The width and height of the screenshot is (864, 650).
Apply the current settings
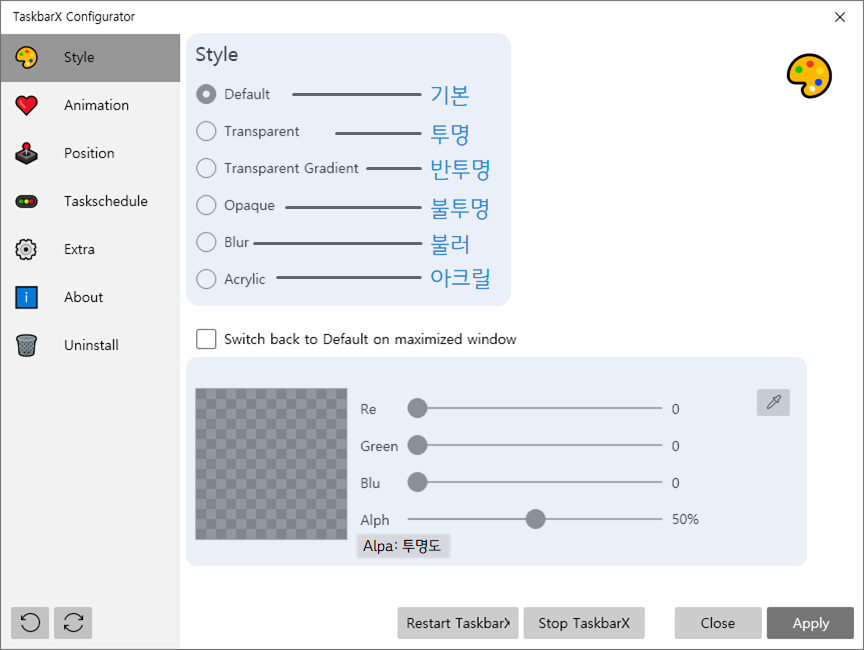click(811, 623)
